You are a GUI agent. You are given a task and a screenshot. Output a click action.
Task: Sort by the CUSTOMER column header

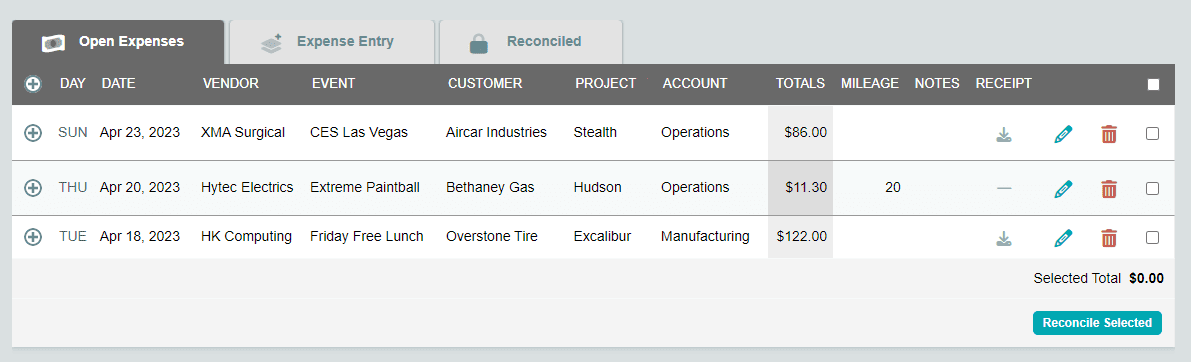(x=485, y=83)
